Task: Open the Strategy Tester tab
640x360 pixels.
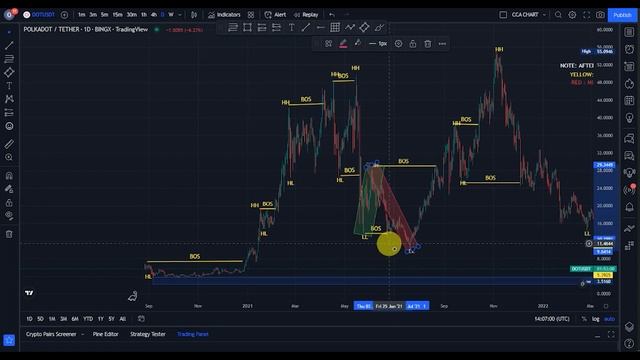Action: [x=148, y=334]
